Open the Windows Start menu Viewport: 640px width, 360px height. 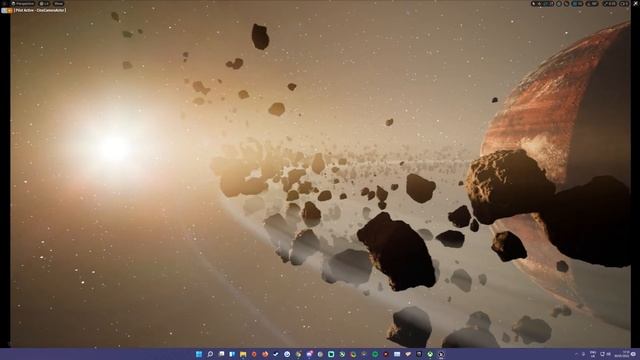tap(199, 354)
